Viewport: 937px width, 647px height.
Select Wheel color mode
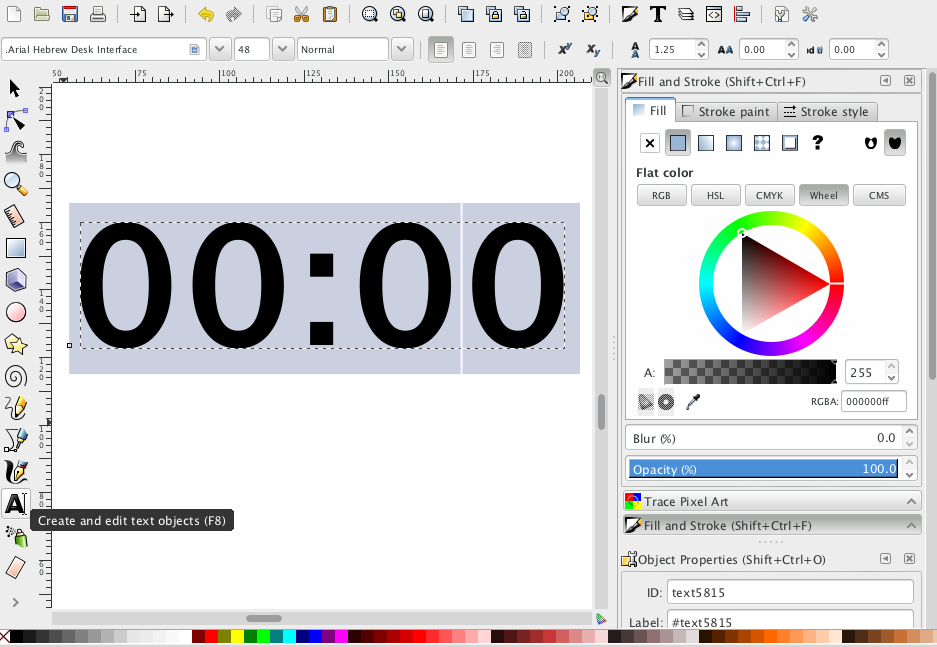(x=823, y=195)
